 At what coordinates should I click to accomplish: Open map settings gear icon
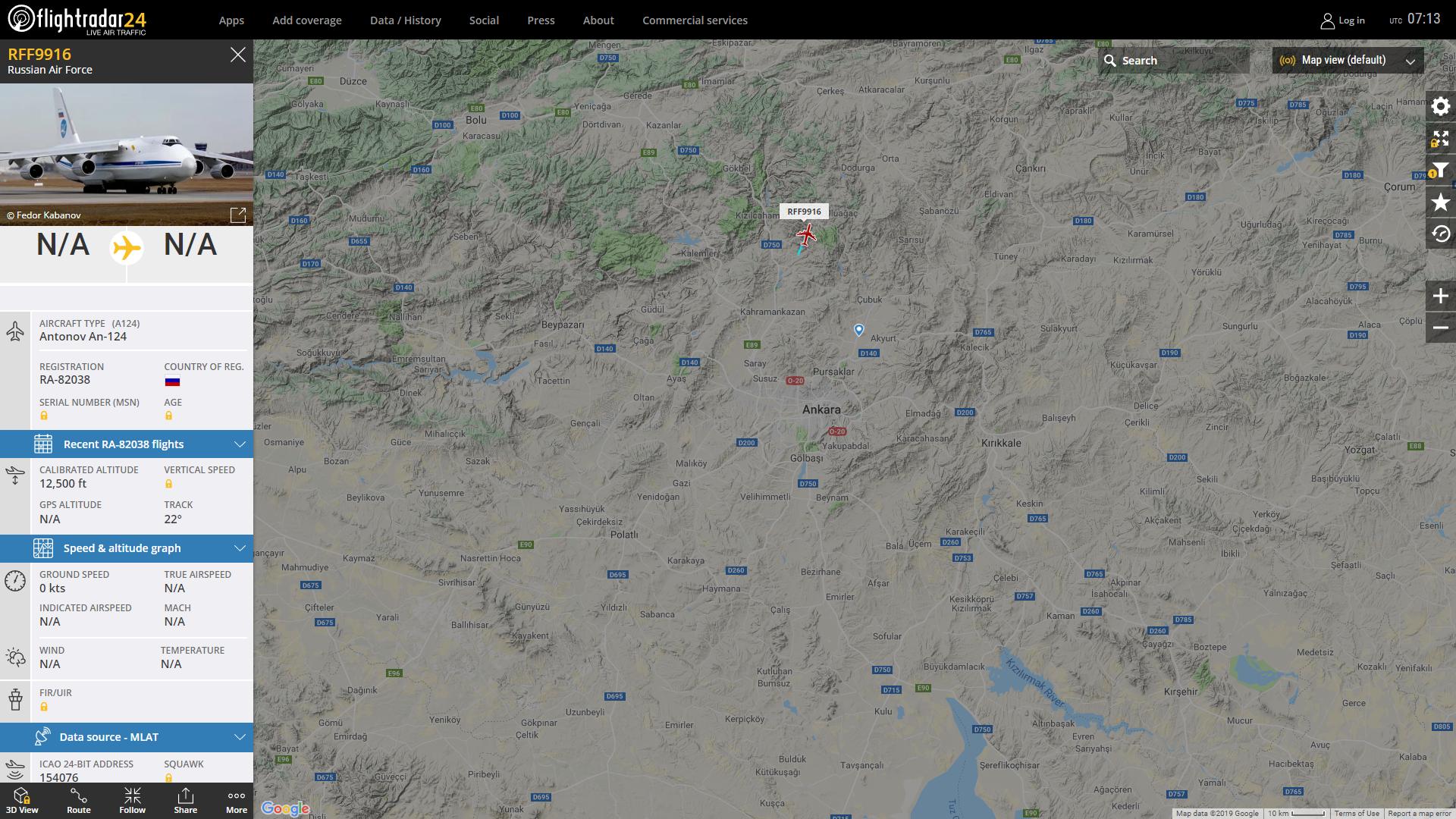click(1440, 106)
